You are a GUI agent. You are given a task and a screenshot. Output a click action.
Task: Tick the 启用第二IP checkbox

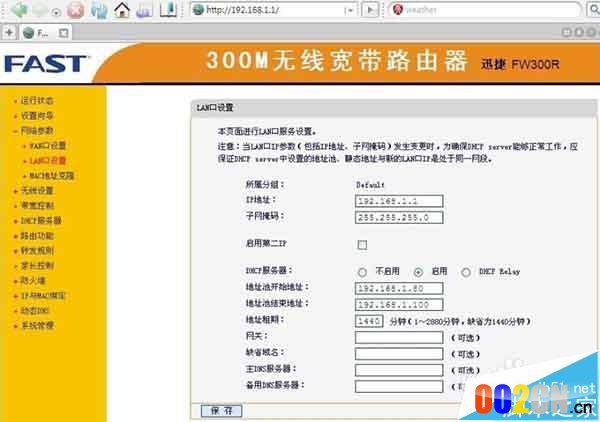pyautogui.click(x=362, y=244)
